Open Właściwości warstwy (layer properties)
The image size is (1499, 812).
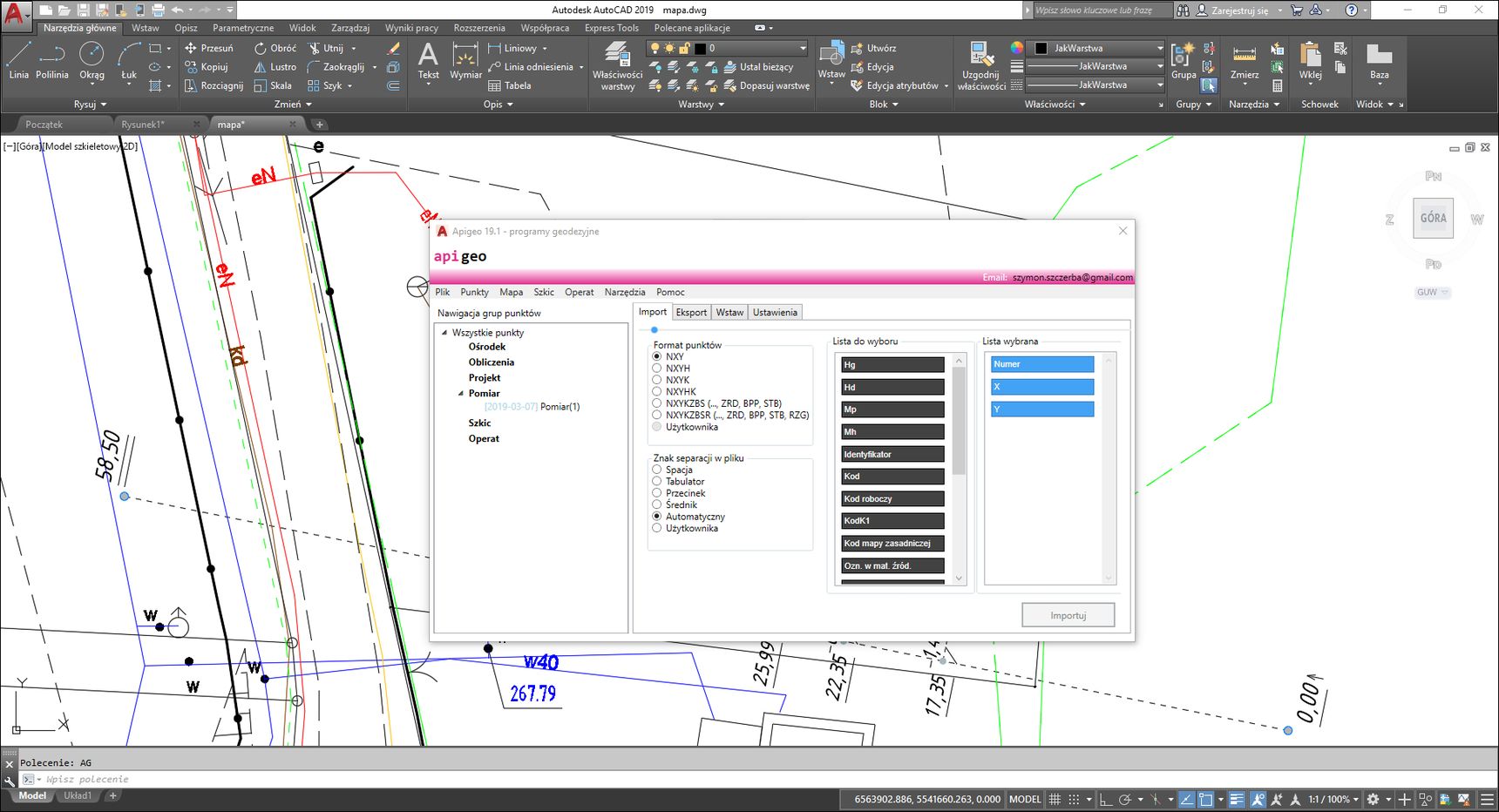tap(617, 66)
